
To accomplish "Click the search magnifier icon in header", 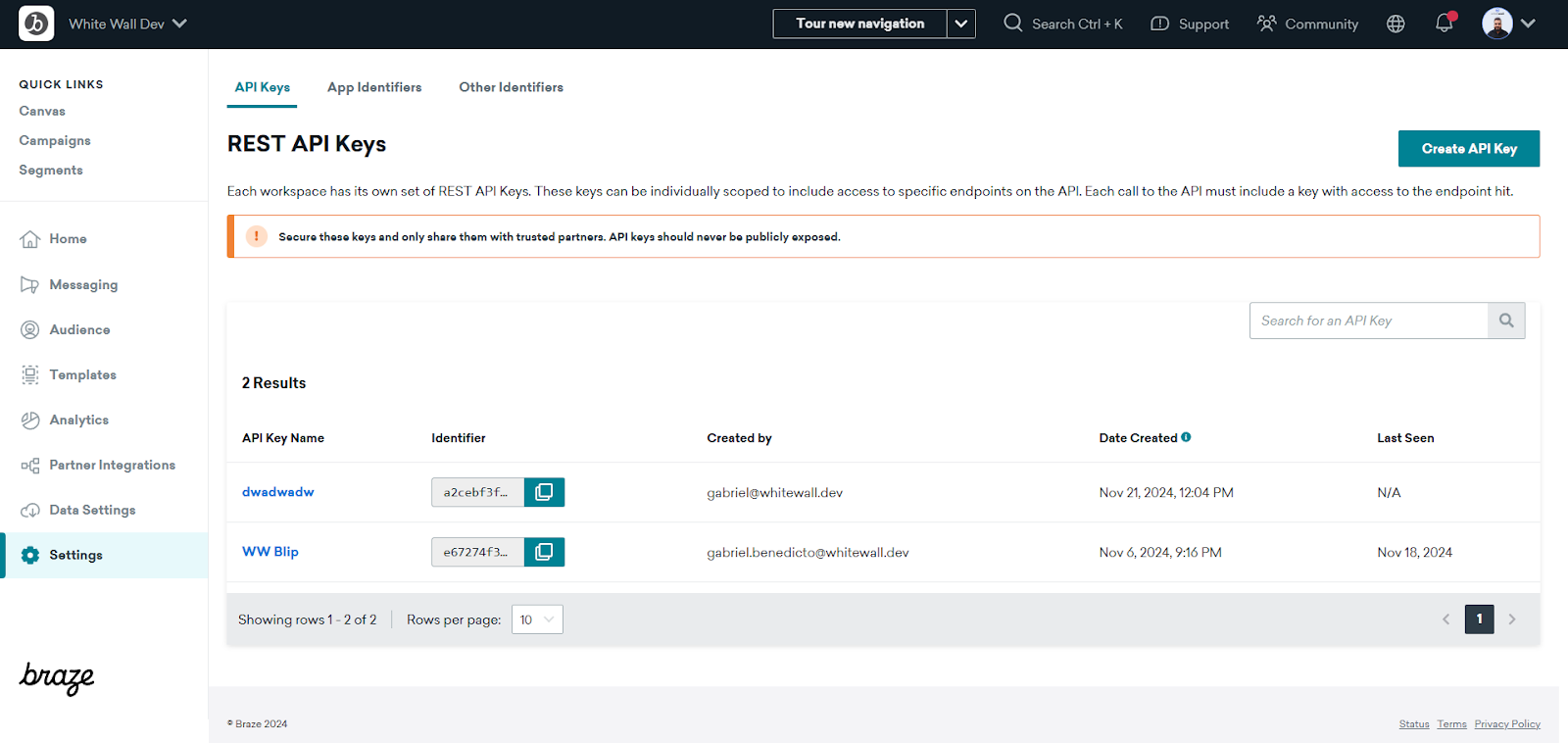I will click(x=1012, y=23).
